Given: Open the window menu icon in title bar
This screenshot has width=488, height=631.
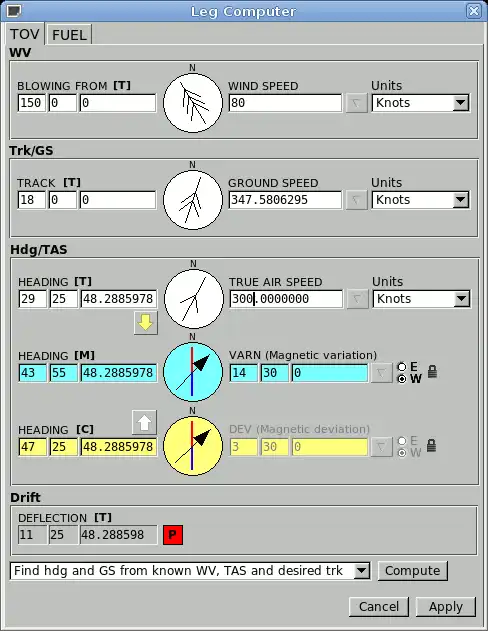Looking at the screenshot, I should pyautogui.click(x=14, y=10).
